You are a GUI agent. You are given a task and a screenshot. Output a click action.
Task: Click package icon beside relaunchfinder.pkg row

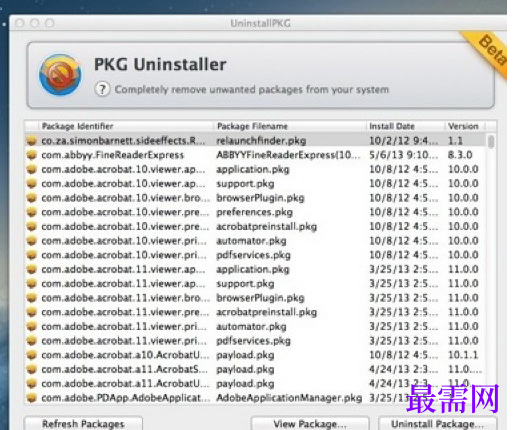click(x=32, y=141)
